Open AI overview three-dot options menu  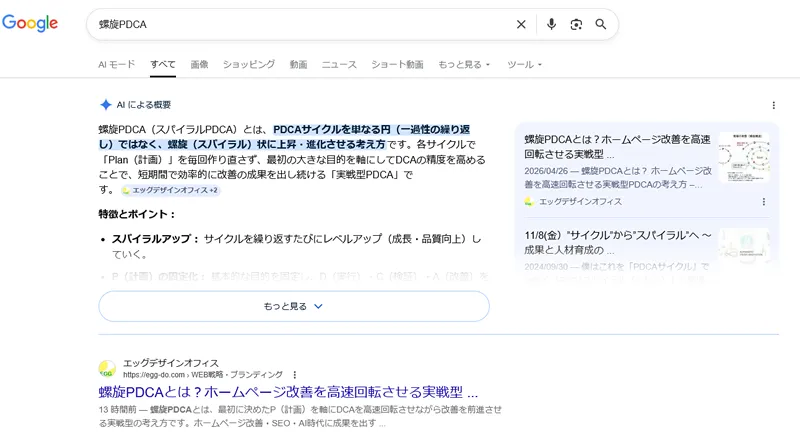point(773,105)
